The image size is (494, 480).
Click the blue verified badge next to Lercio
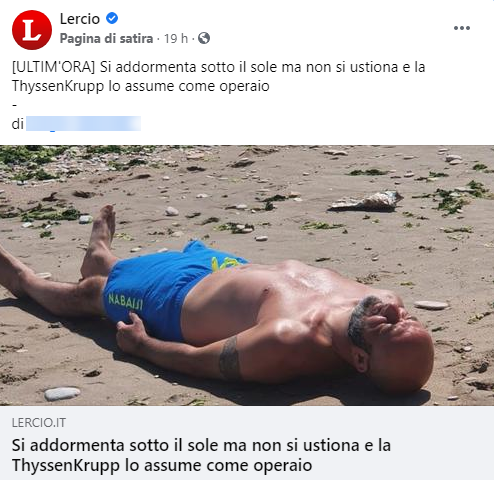[x=112, y=18]
